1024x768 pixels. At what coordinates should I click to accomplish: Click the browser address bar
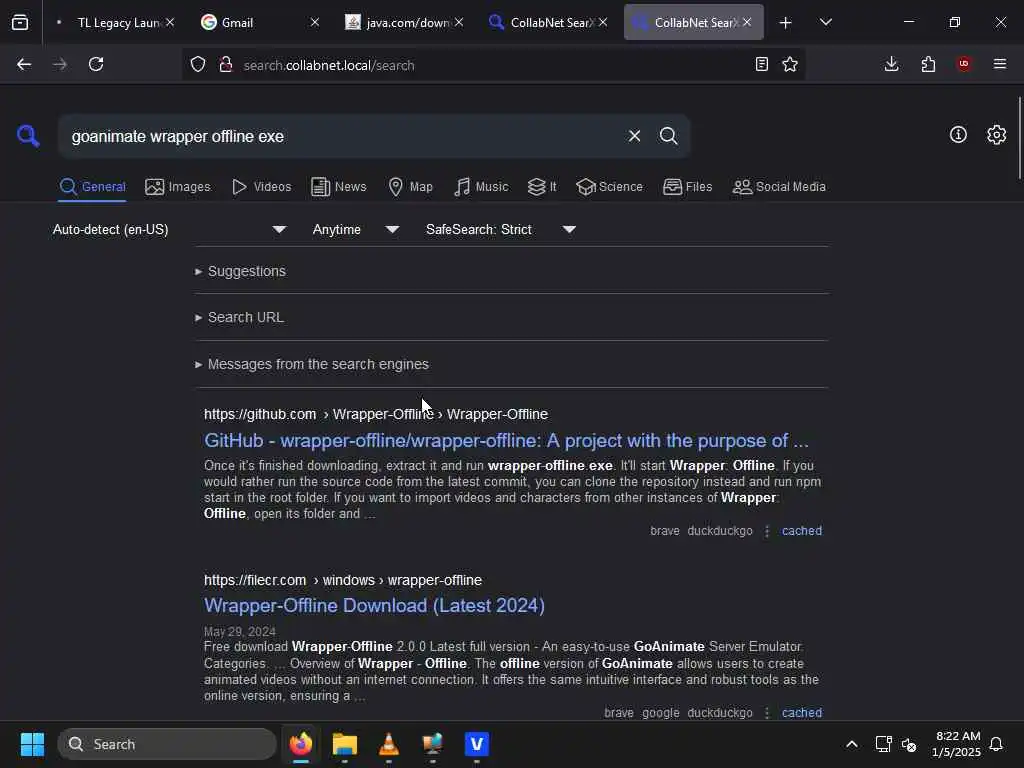click(493, 65)
